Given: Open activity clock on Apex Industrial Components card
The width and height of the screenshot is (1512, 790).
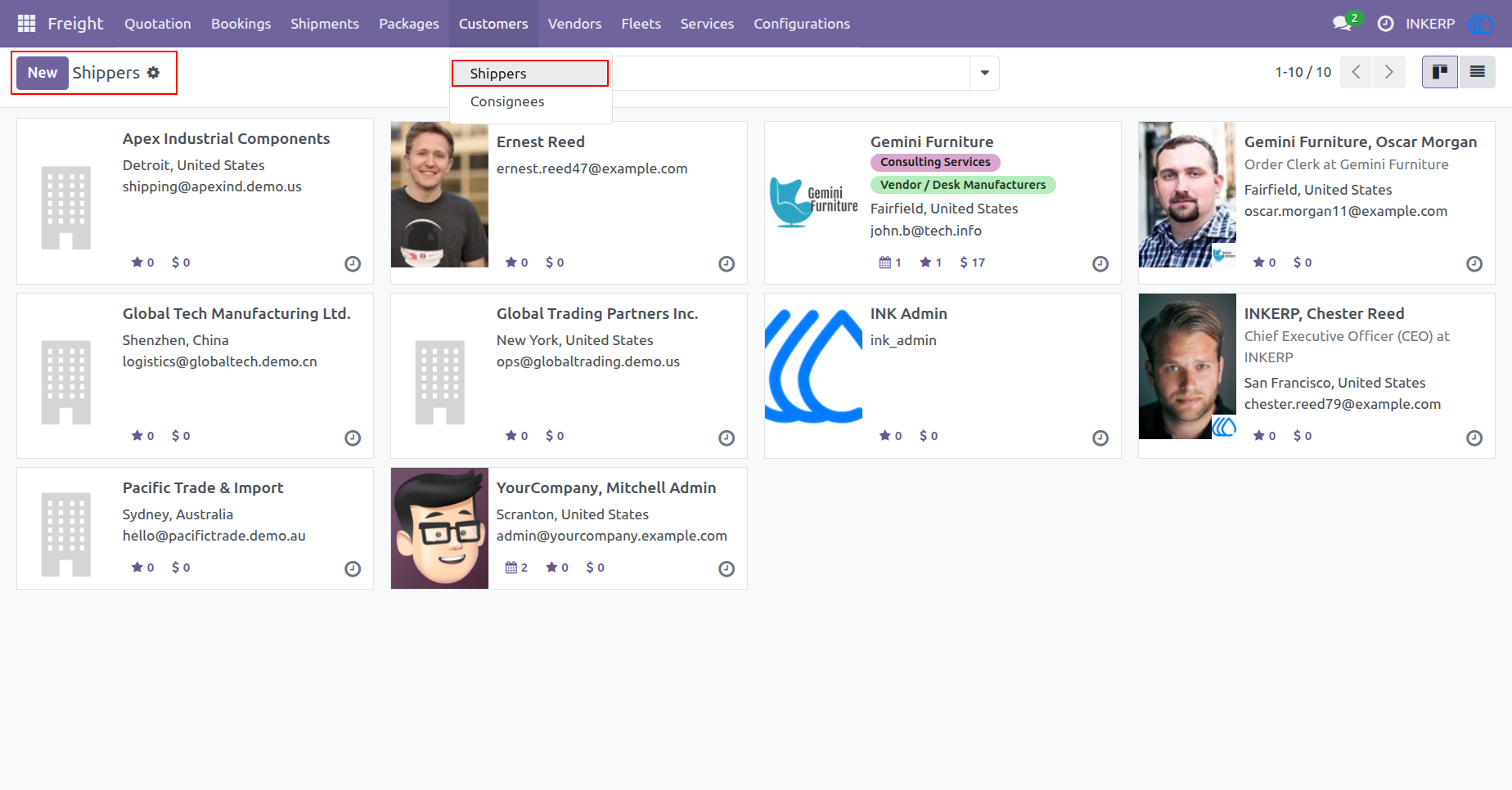Looking at the screenshot, I should click(x=353, y=263).
